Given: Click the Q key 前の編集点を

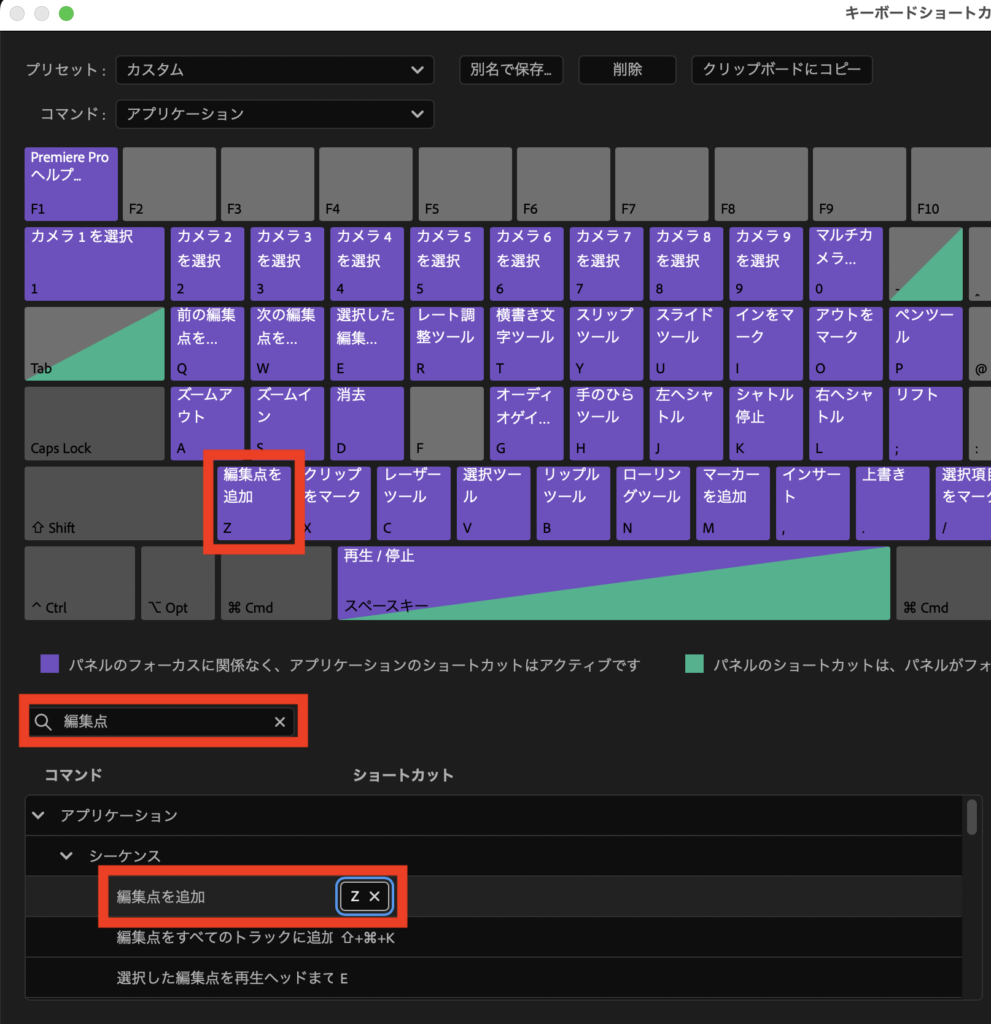Looking at the screenshot, I should click(207, 344).
